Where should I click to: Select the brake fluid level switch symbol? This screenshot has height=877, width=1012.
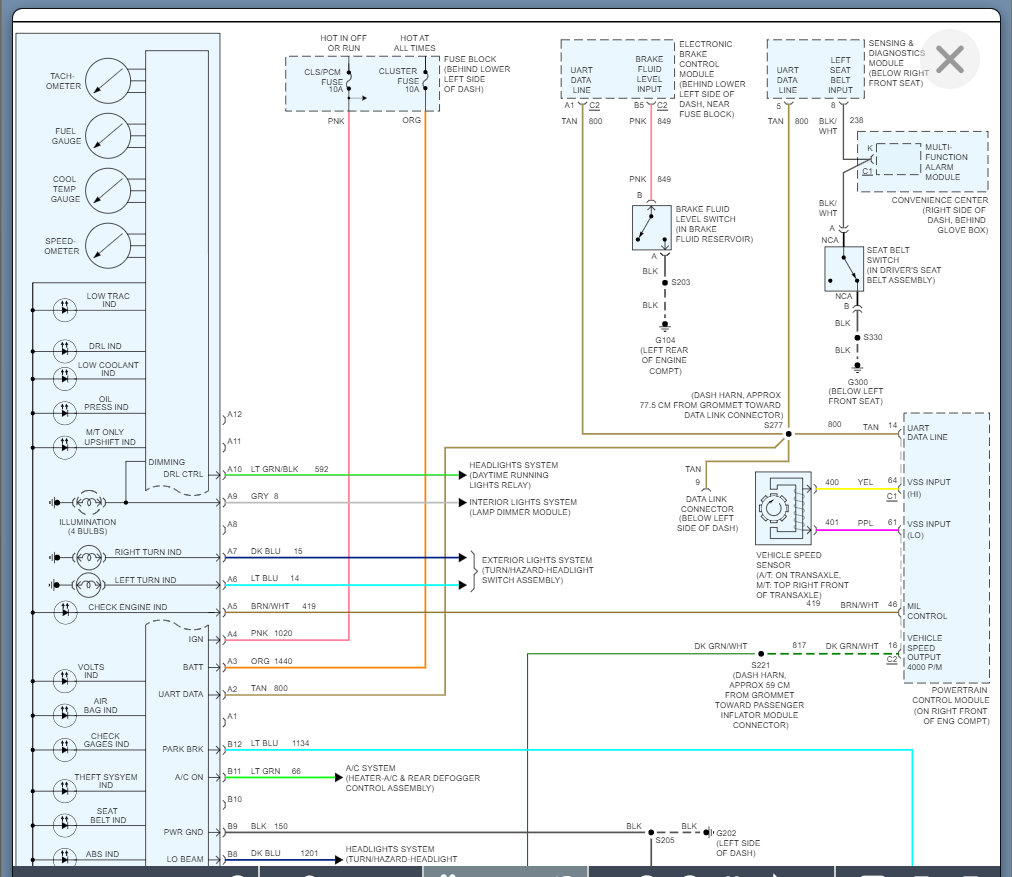point(651,227)
